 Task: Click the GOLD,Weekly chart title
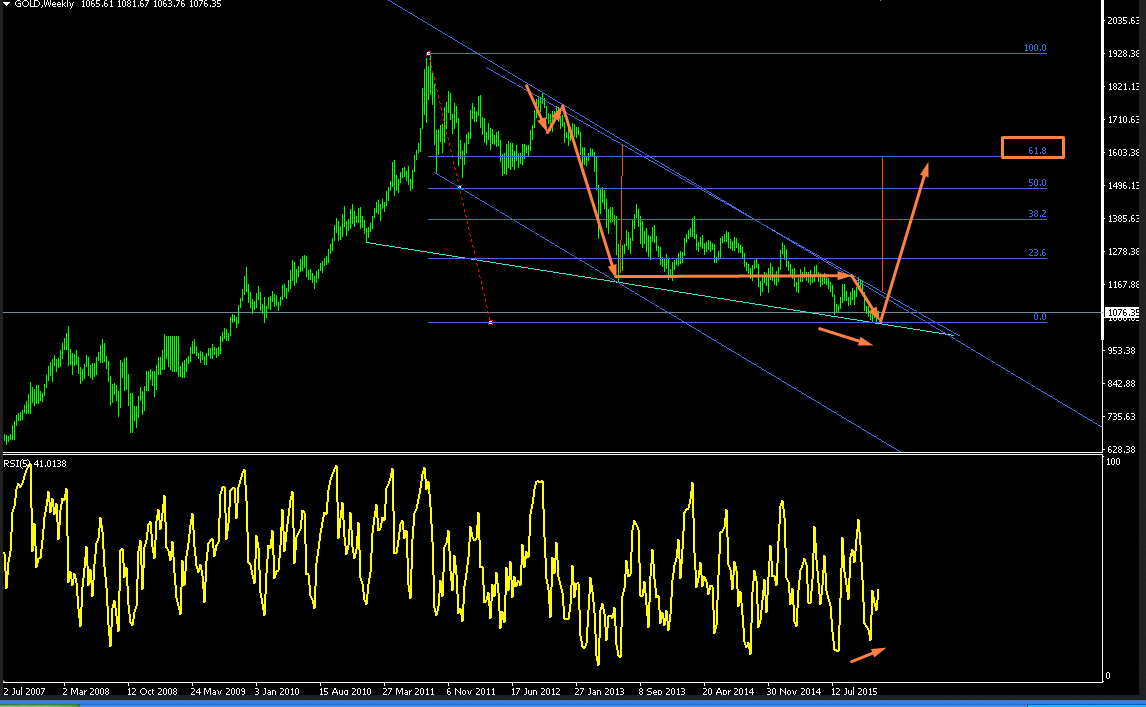44,4
